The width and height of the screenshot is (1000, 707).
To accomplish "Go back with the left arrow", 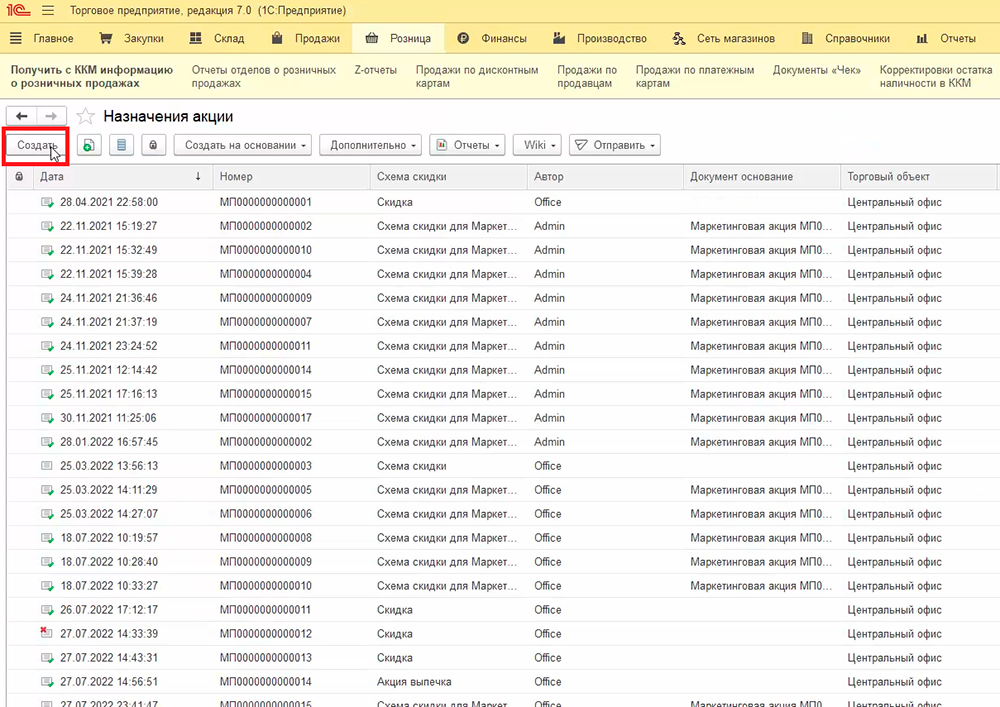I will (22, 116).
